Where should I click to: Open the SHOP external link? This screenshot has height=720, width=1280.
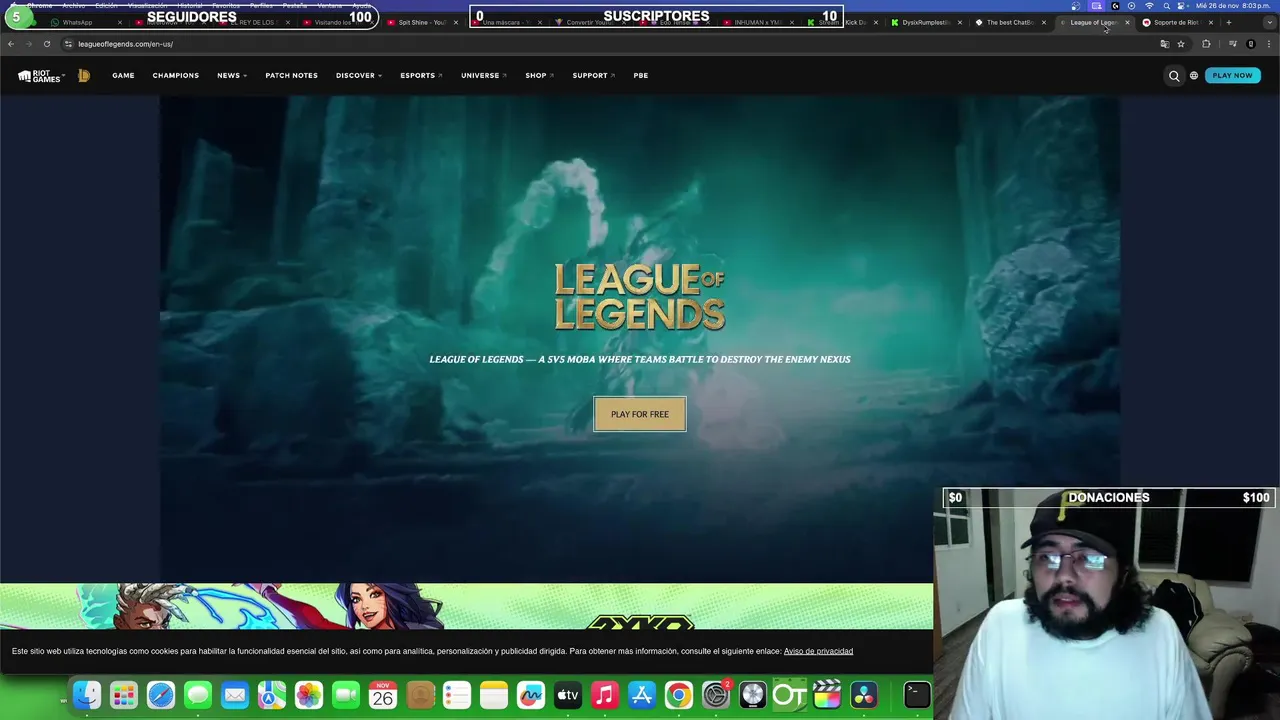540,75
